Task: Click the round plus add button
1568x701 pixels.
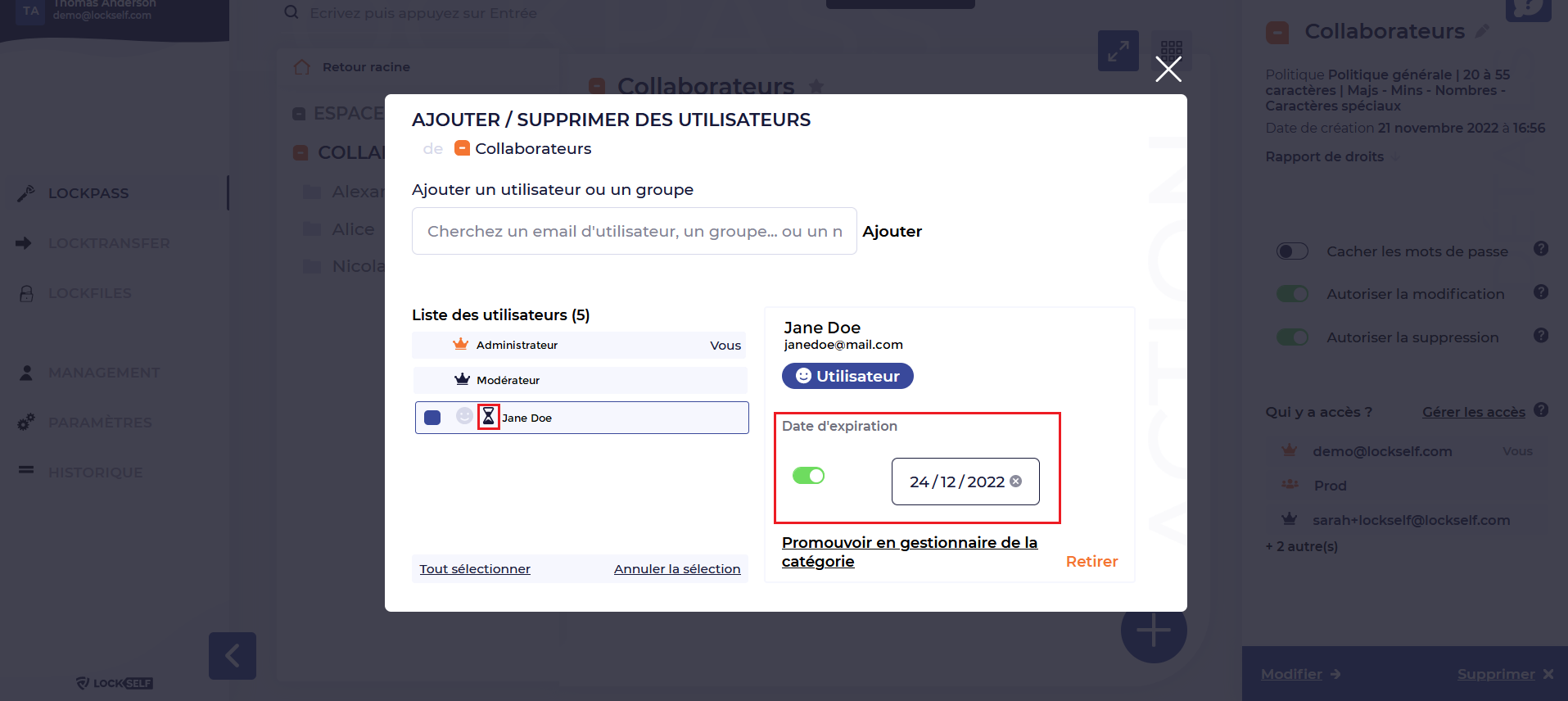Action: [1153, 631]
